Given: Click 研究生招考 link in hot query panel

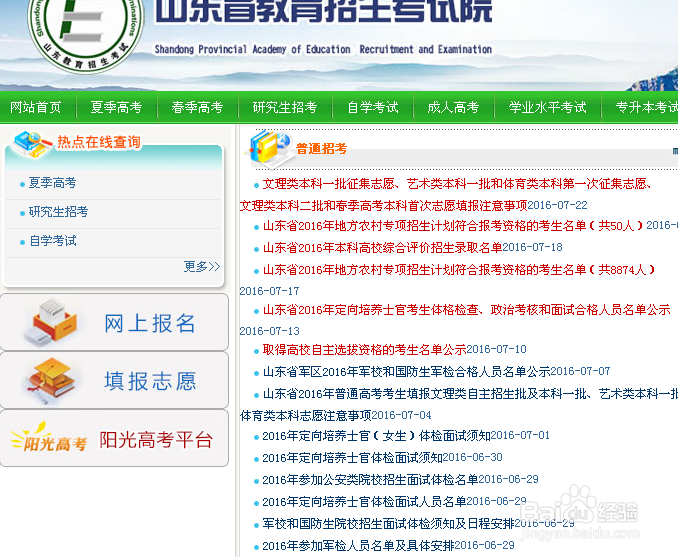Looking at the screenshot, I should pos(58,212).
